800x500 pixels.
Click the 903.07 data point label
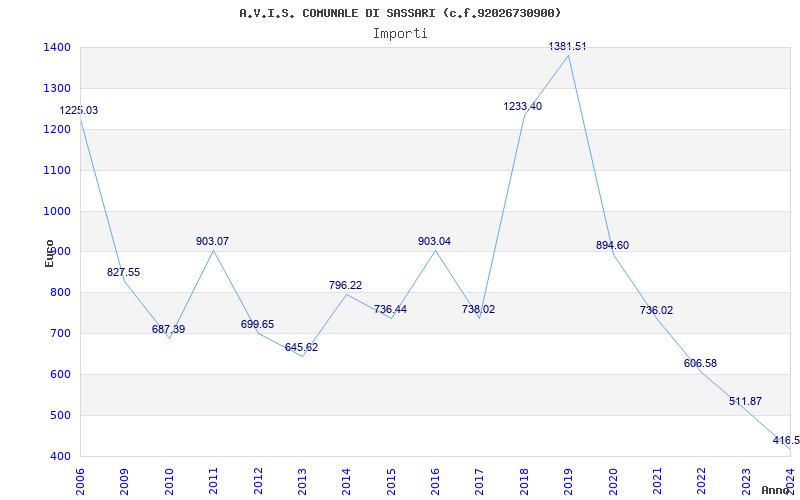[x=213, y=241]
